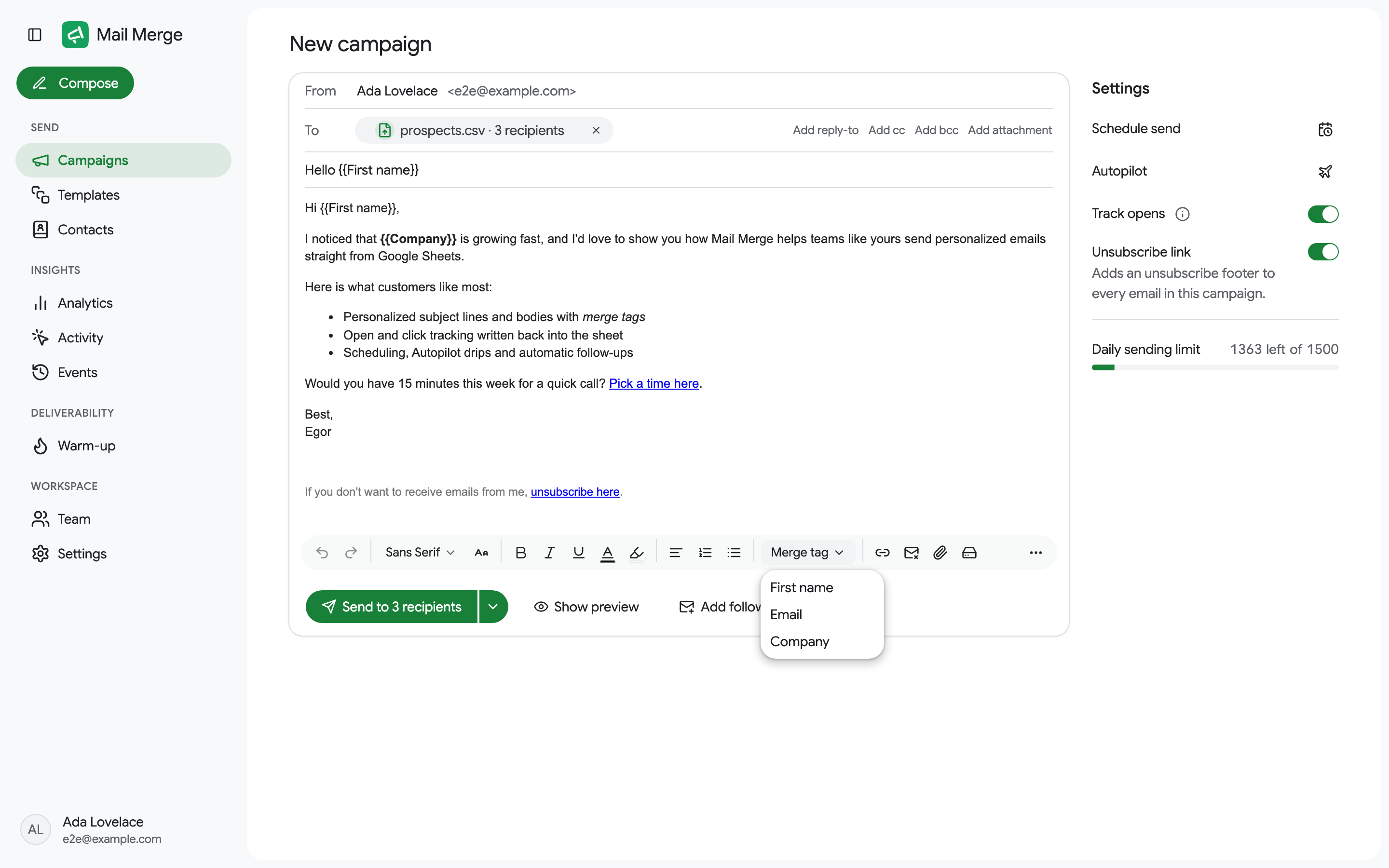
Task: Apply italic formatting from toolbar
Action: [549, 552]
